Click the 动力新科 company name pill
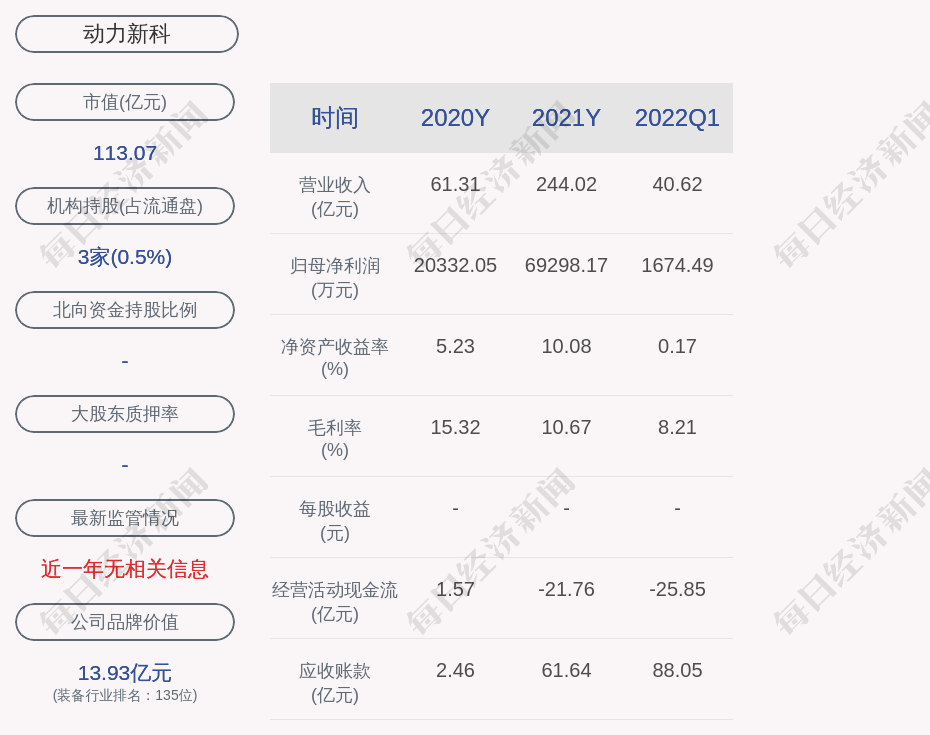The image size is (930, 735). 126,34
